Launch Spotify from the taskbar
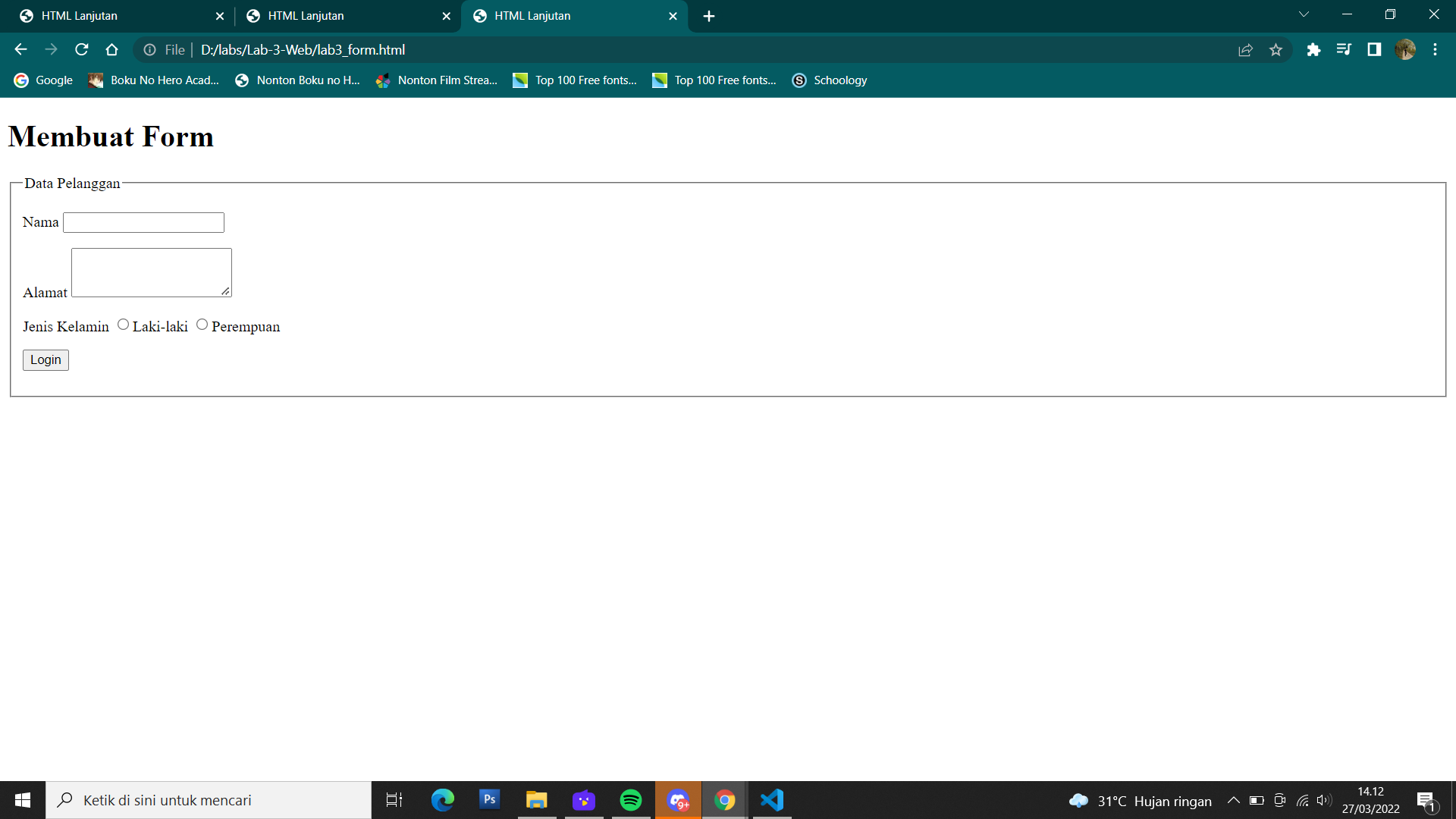This screenshot has width=1456, height=819. [631, 799]
